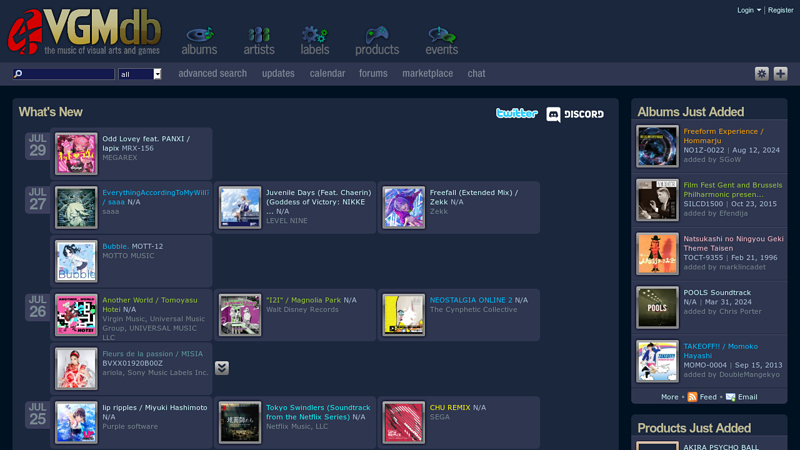800x450 pixels.
Task: Open the Bubble. album link
Action: pyautogui.click(x=115, y=246)
